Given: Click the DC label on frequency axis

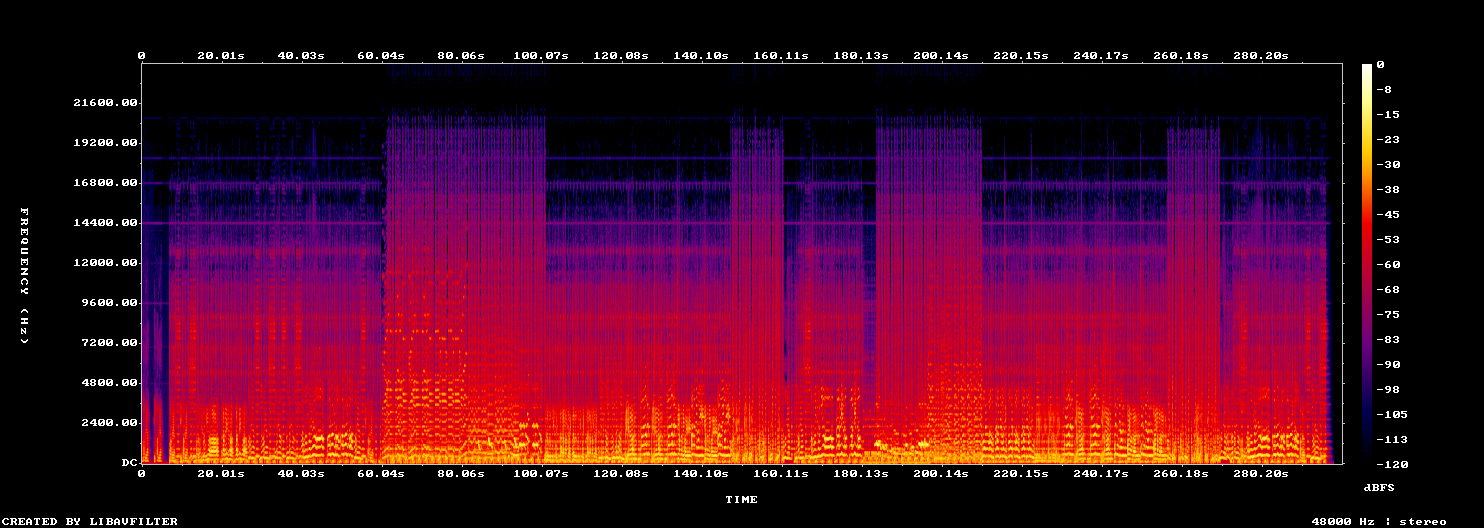Looking at the screenshot, I should [x=129, y=463].
